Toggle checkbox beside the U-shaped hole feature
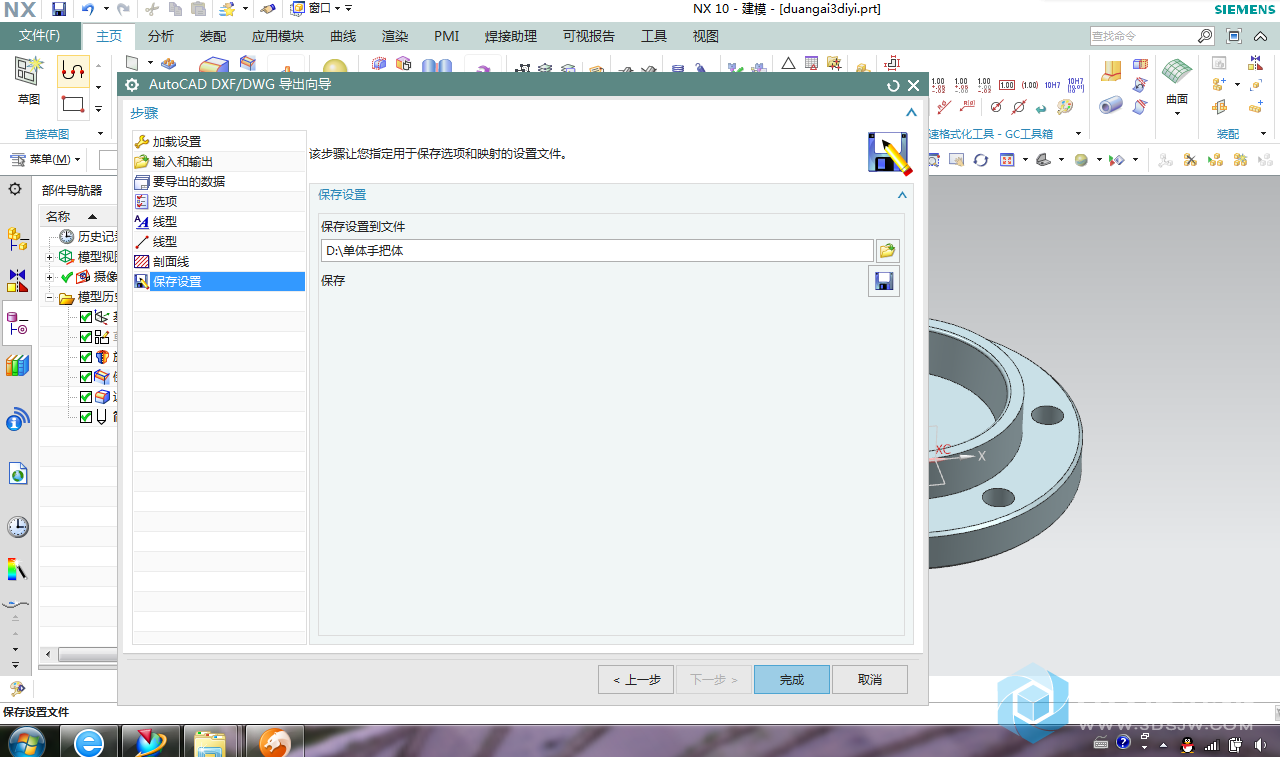The width and height of the screenshot is (1280, 757). [x=86, y=417]
